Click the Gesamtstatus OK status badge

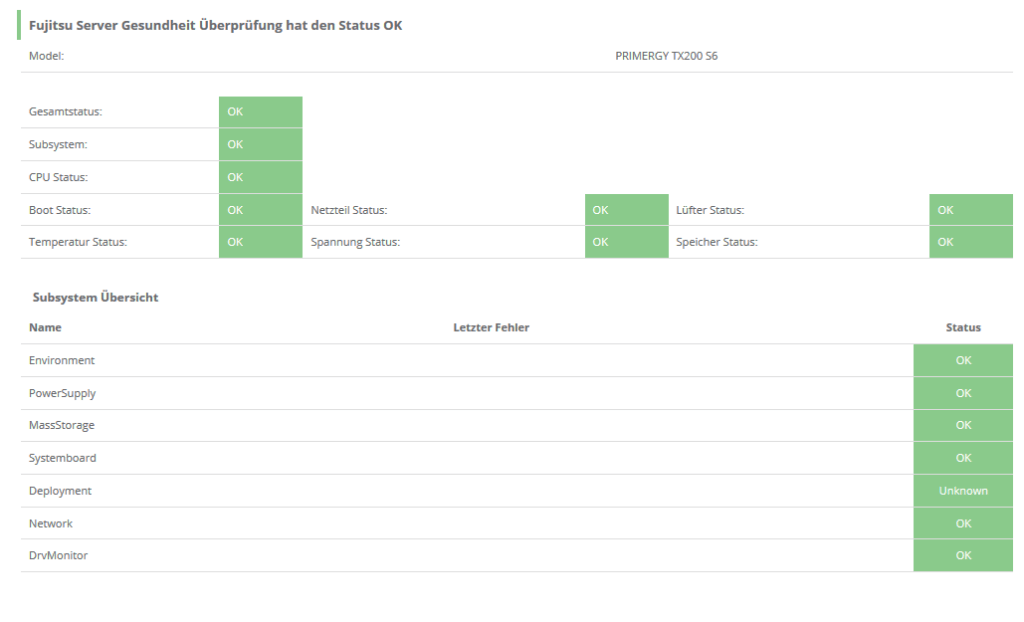tap(259, 111)
